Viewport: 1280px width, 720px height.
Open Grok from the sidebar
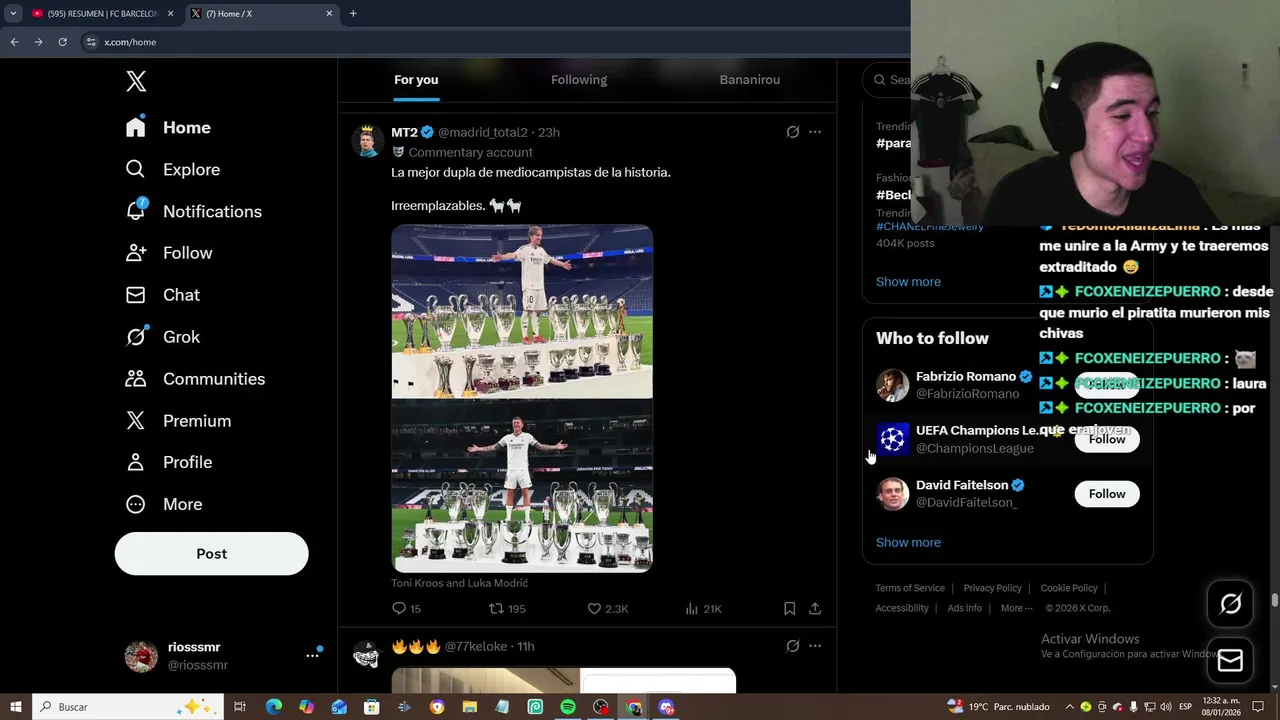click(x=162, y=337)
